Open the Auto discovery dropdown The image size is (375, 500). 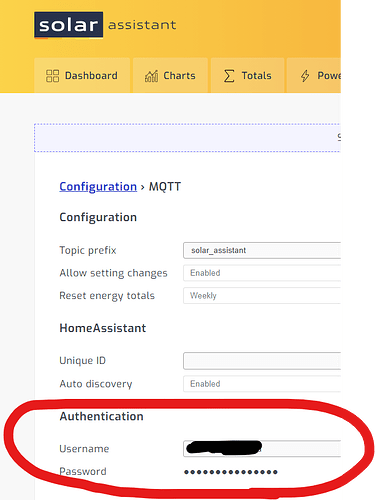pyautogui.click(x=262, y=384)
